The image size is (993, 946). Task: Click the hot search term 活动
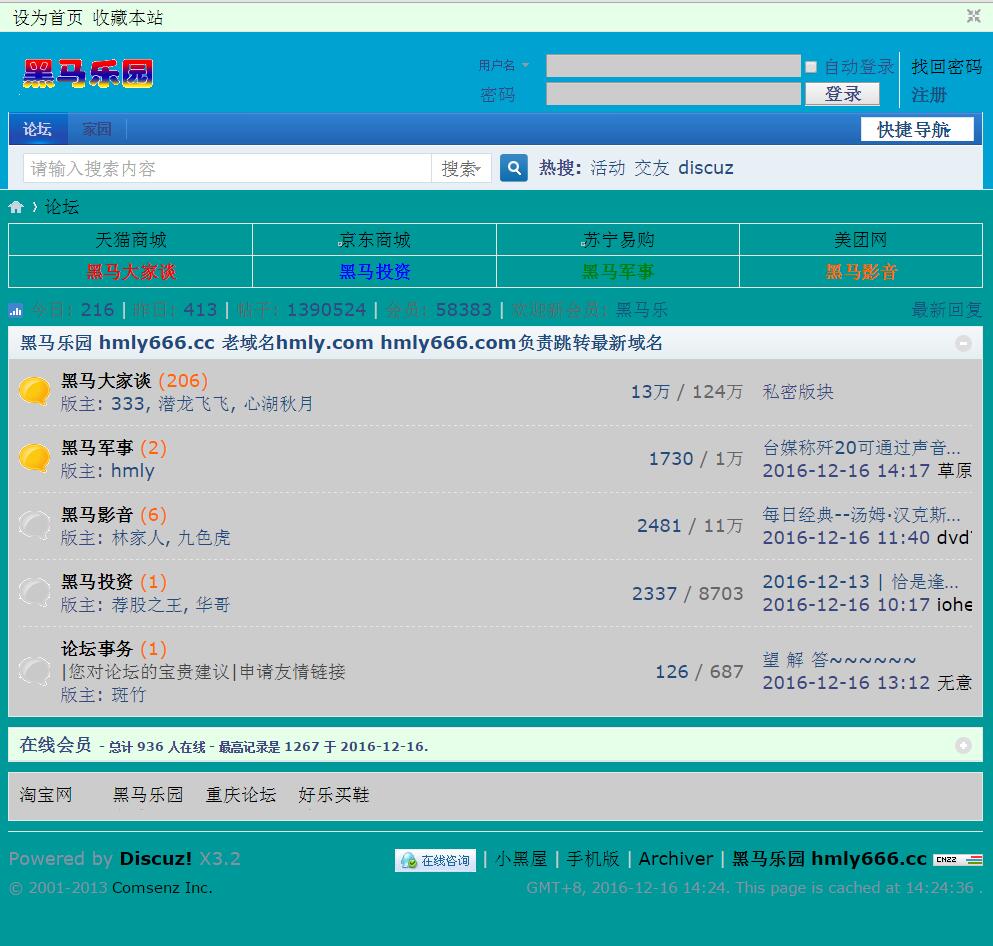[607, 168]
